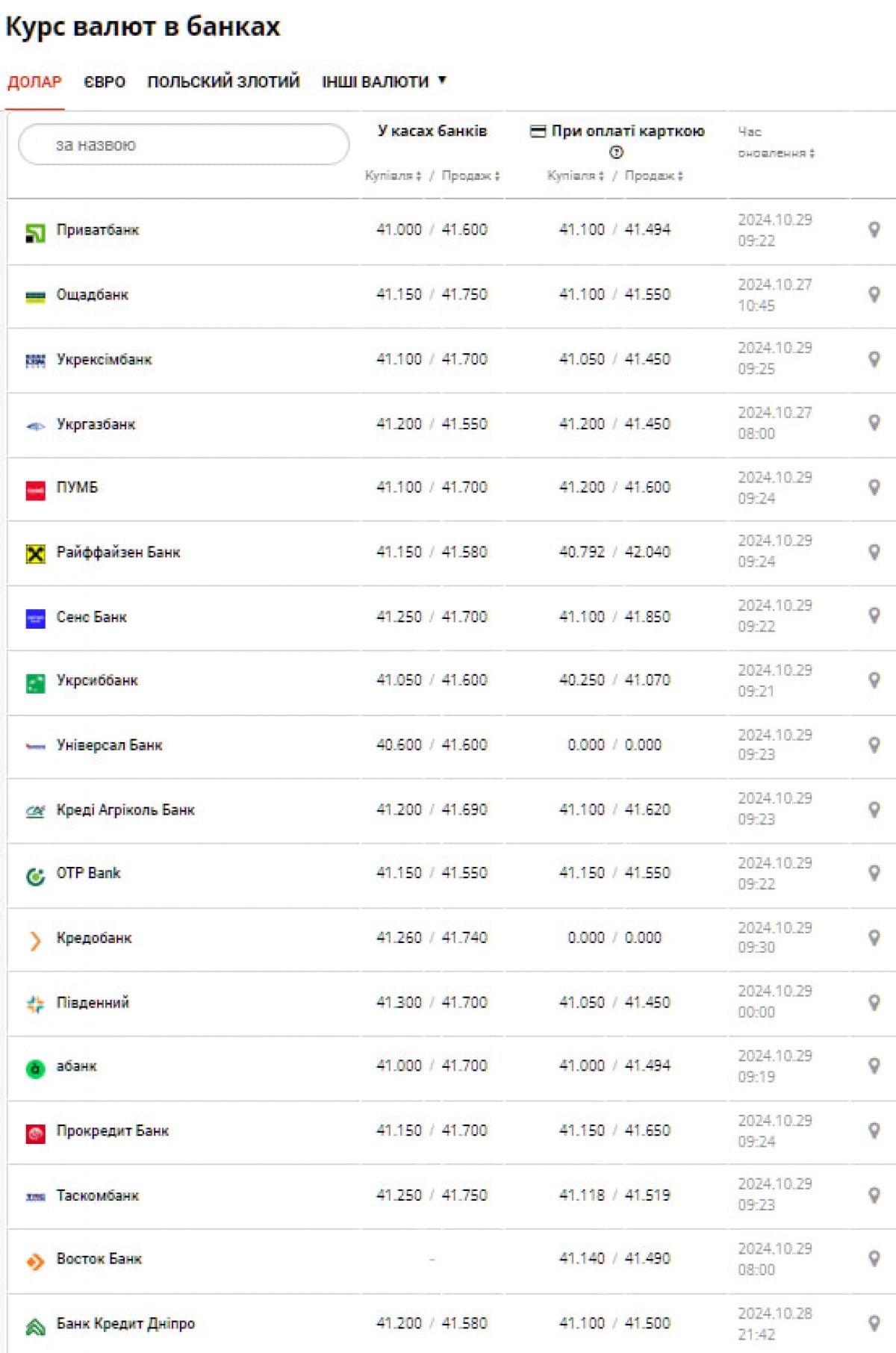
Task: Sort by cash desk Купівля column
Action: click(393, 175)
